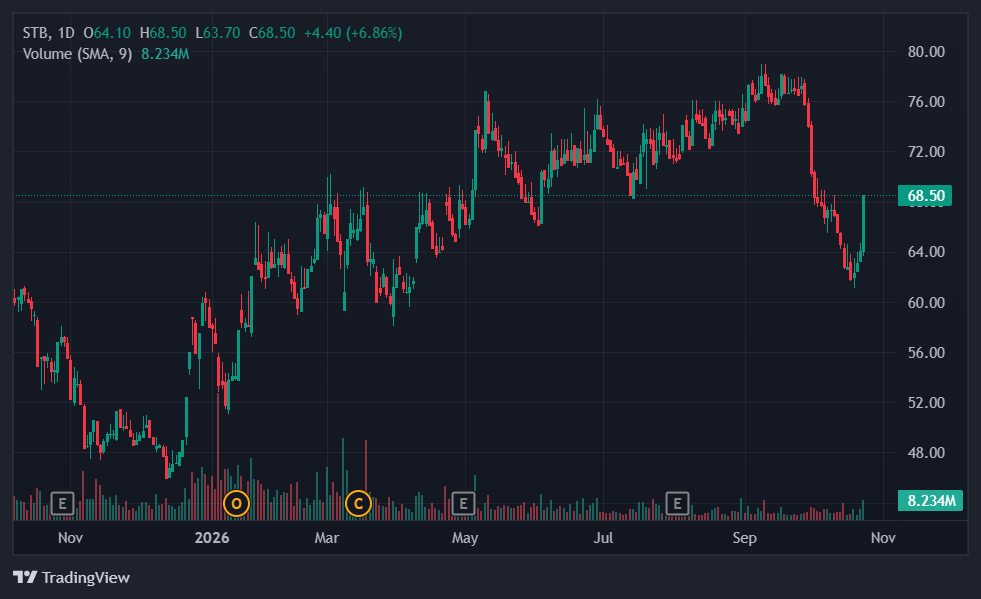Click the 8.234M volume axis label
The image size is (981, 599).
coord(930,501)
